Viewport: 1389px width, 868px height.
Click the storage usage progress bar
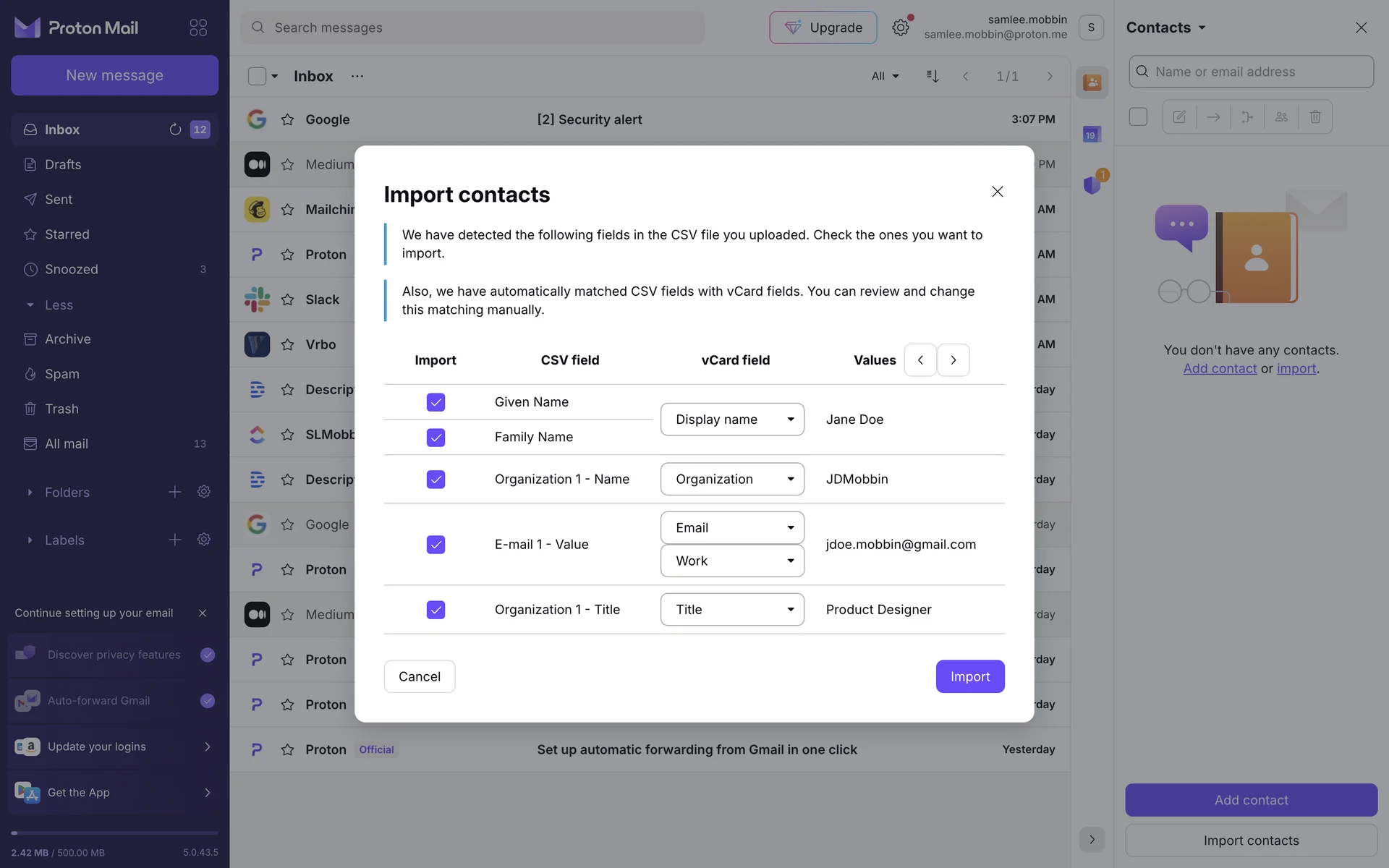(x=114, y=833)
